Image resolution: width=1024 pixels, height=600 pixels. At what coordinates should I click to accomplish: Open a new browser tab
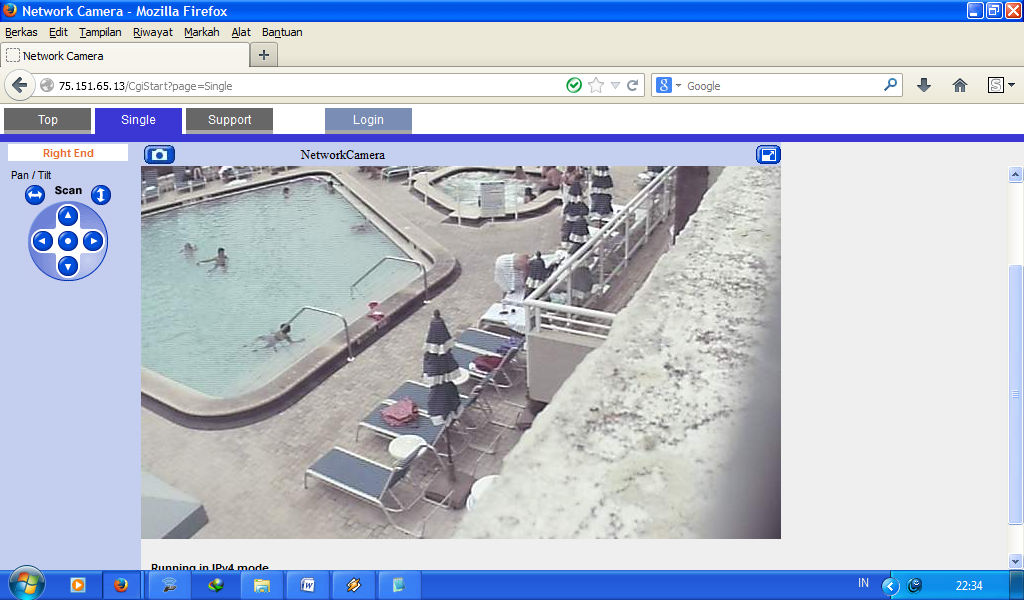click(x=264, y=55)
